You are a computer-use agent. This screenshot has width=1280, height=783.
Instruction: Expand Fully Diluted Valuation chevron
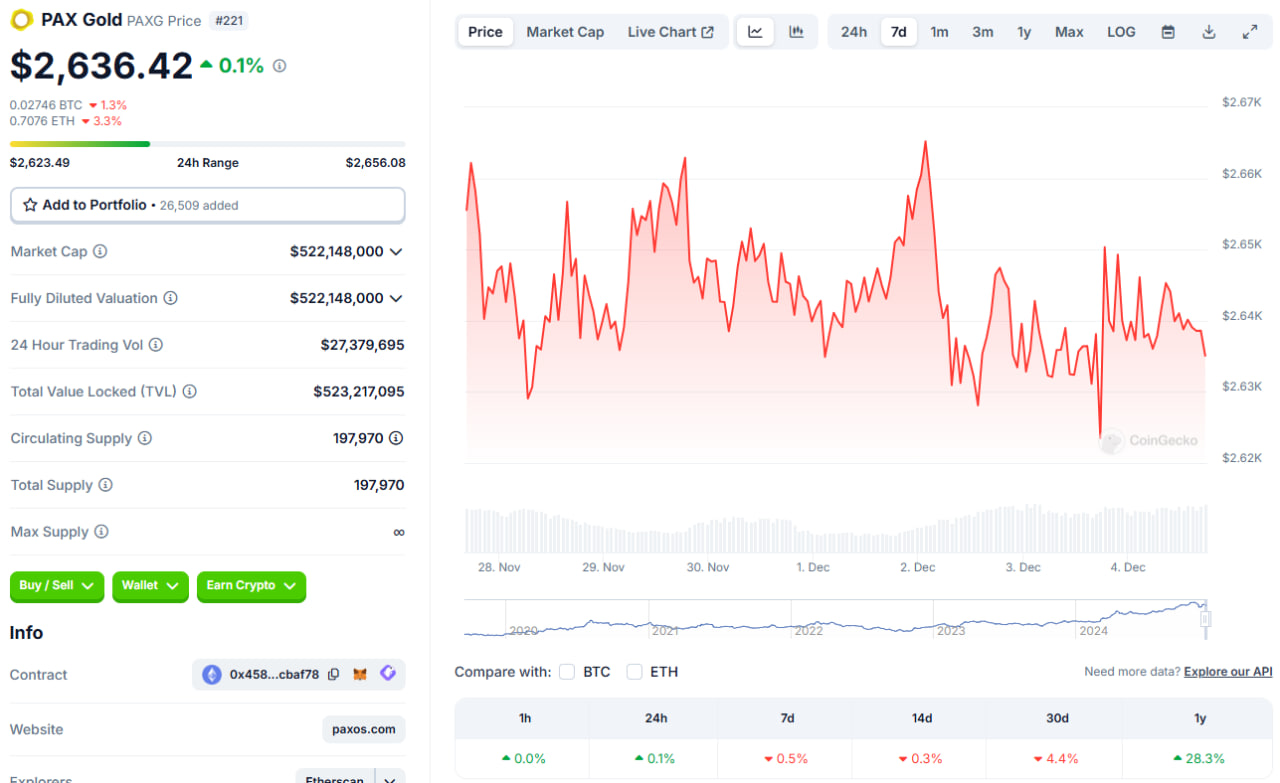point(396,299)
